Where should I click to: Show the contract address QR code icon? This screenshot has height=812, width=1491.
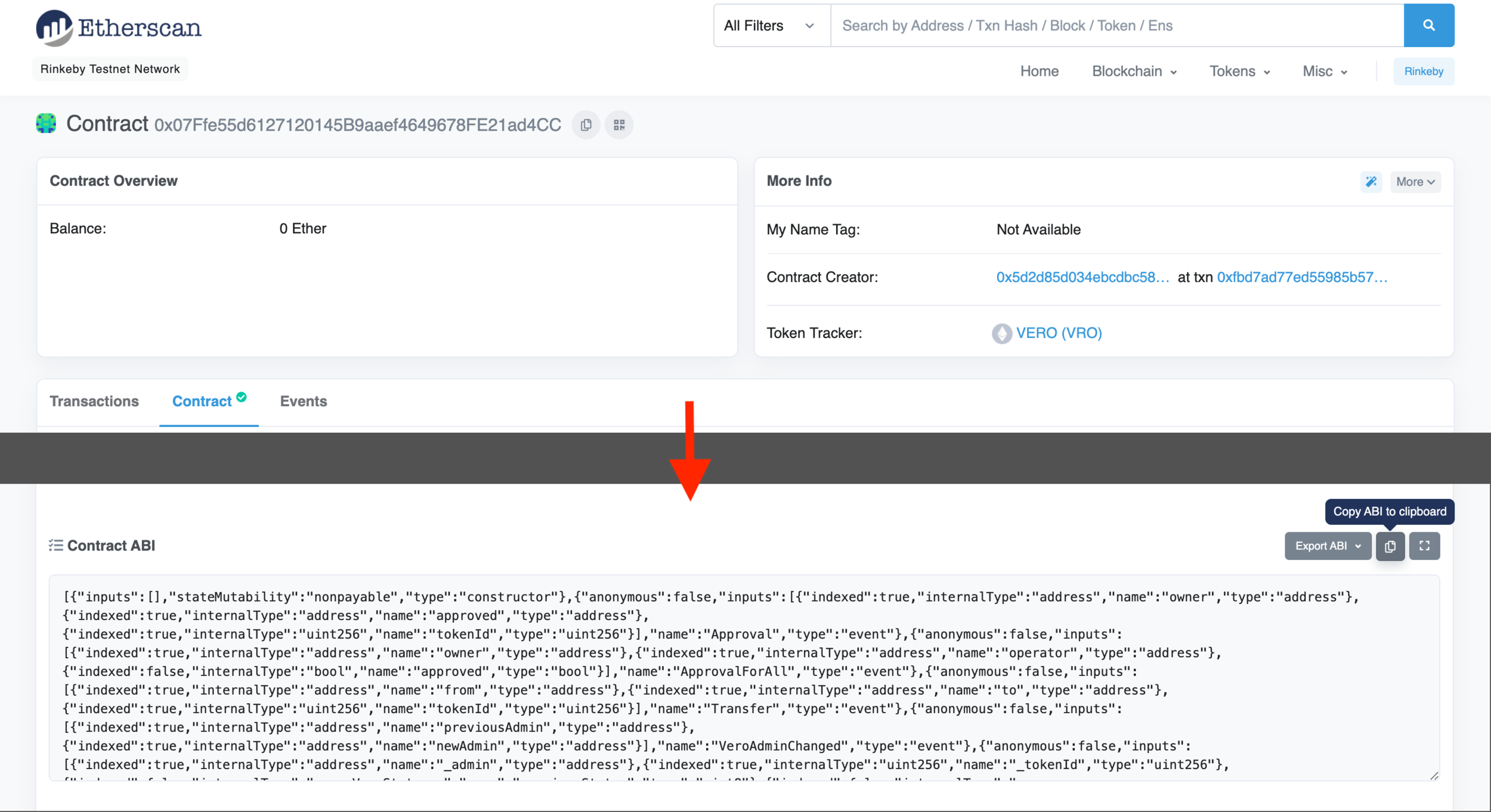pos(619,125)
